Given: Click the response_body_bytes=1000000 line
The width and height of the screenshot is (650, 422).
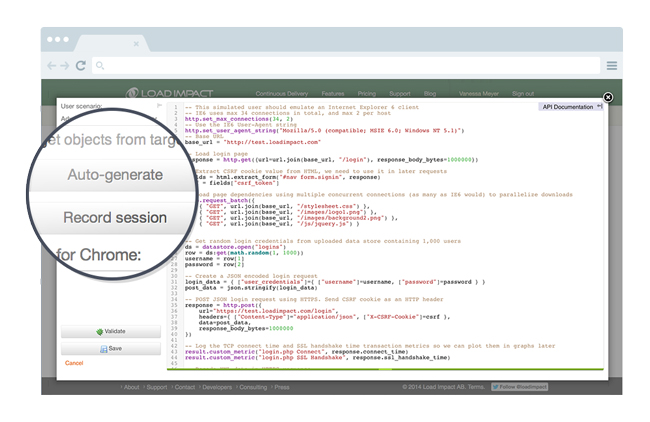Looking at the screenshot, I should (x=246, y=328).
